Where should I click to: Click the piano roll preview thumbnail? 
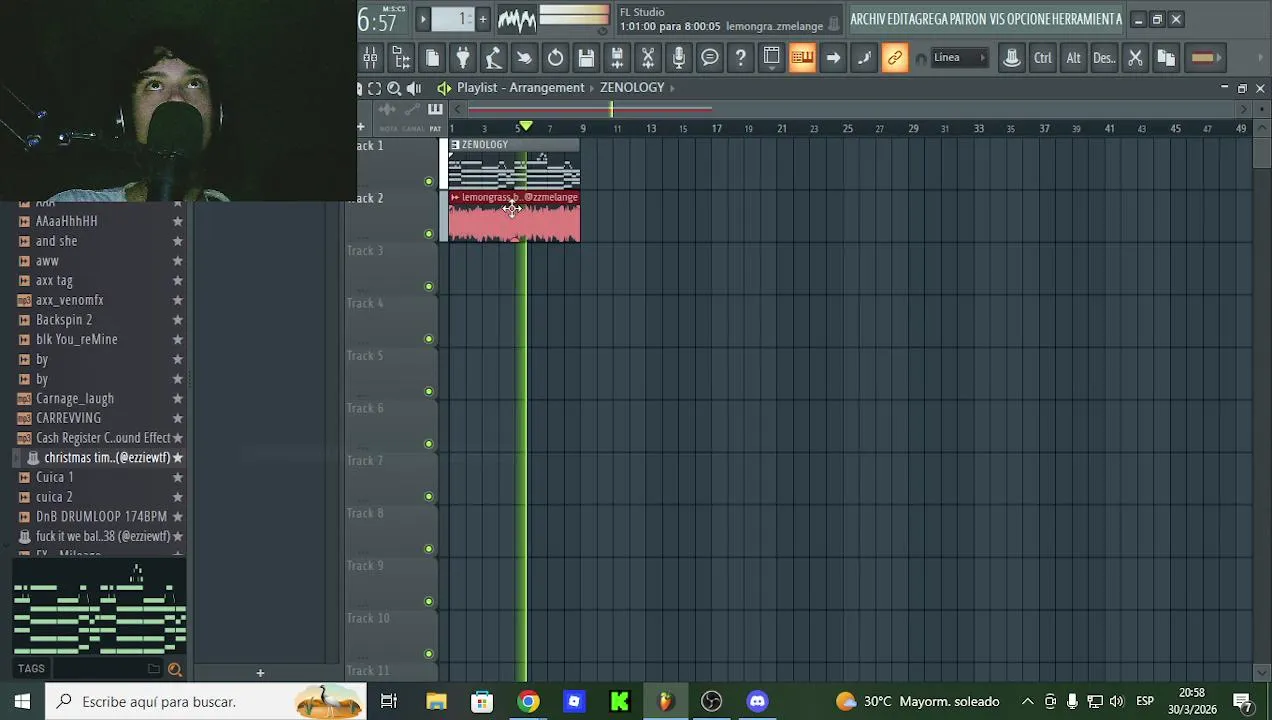tap(100, 608)
